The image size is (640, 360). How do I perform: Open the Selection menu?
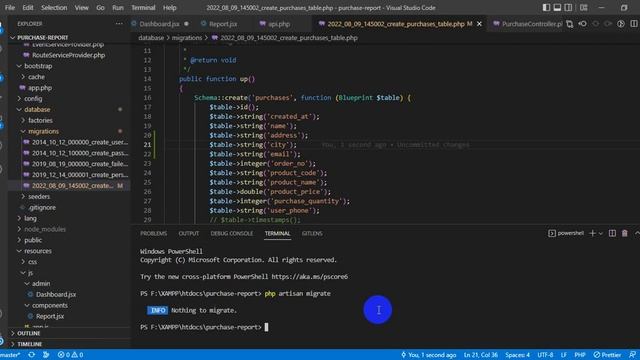tap(54, 8)
